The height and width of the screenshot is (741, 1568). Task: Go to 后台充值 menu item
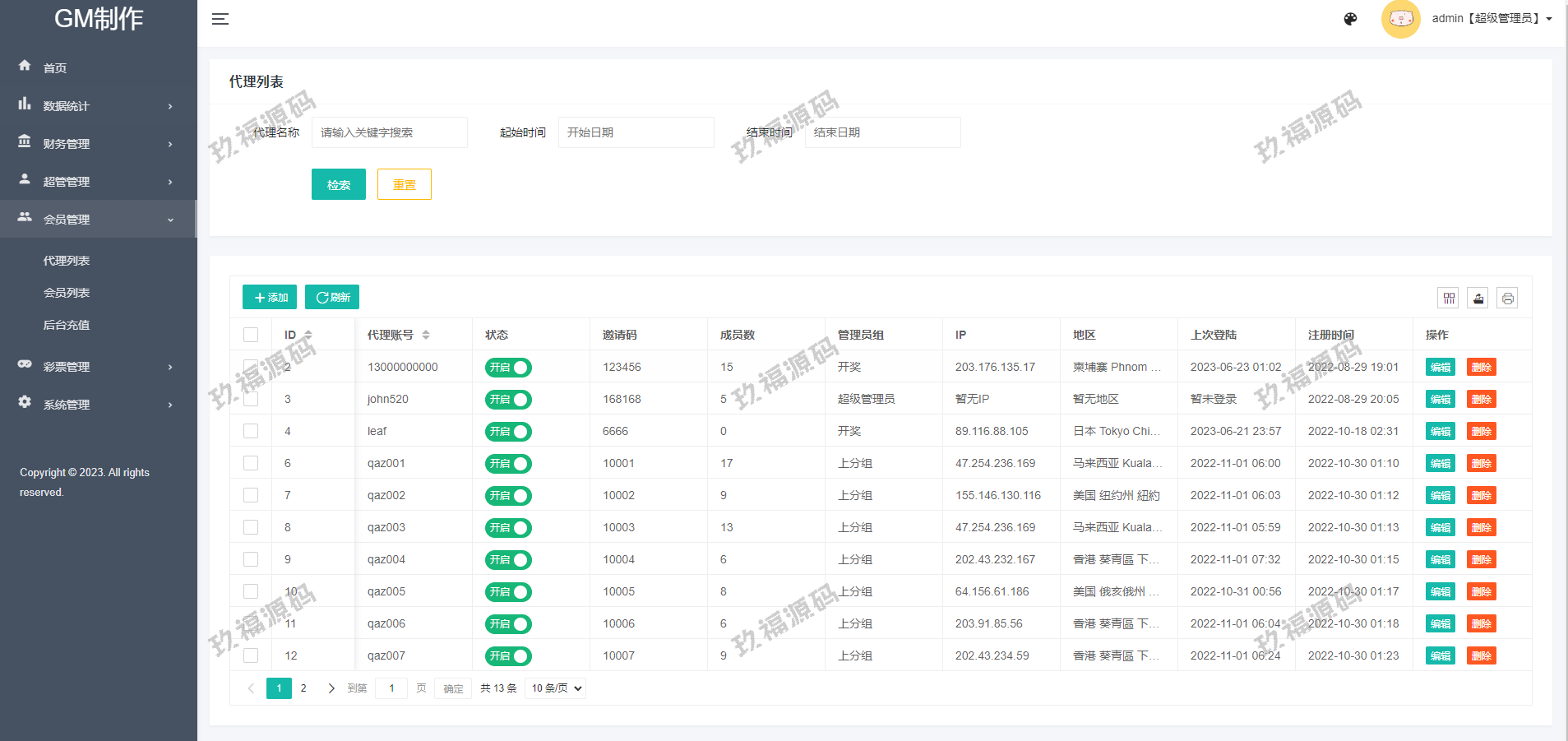[x=67, y=325]
